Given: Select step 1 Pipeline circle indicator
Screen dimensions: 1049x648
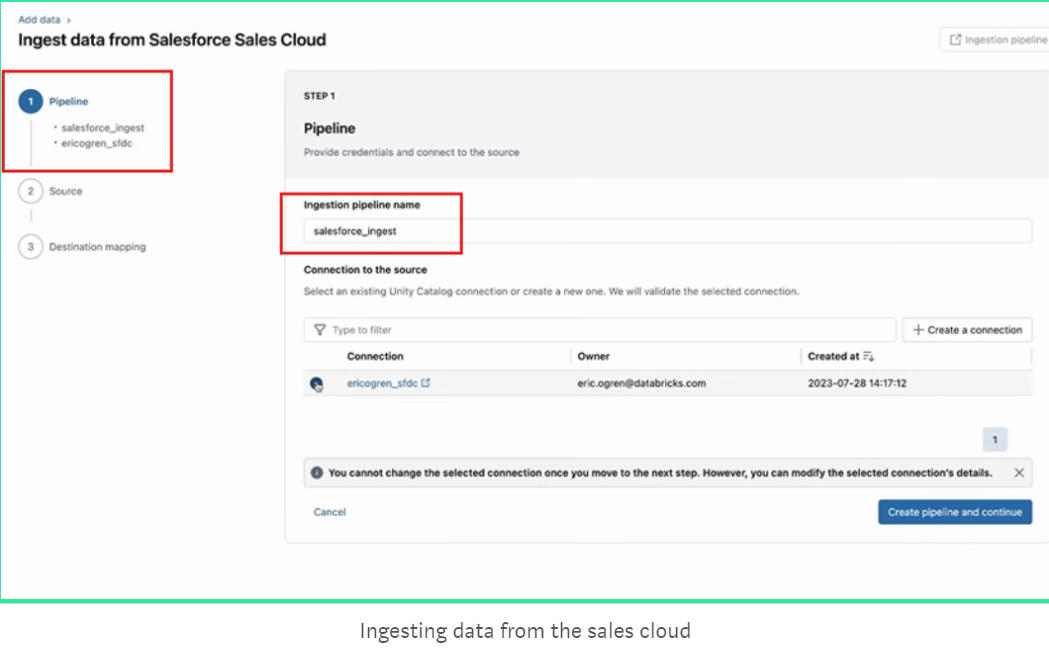Looking at the screenshot, I should point(29,101).
